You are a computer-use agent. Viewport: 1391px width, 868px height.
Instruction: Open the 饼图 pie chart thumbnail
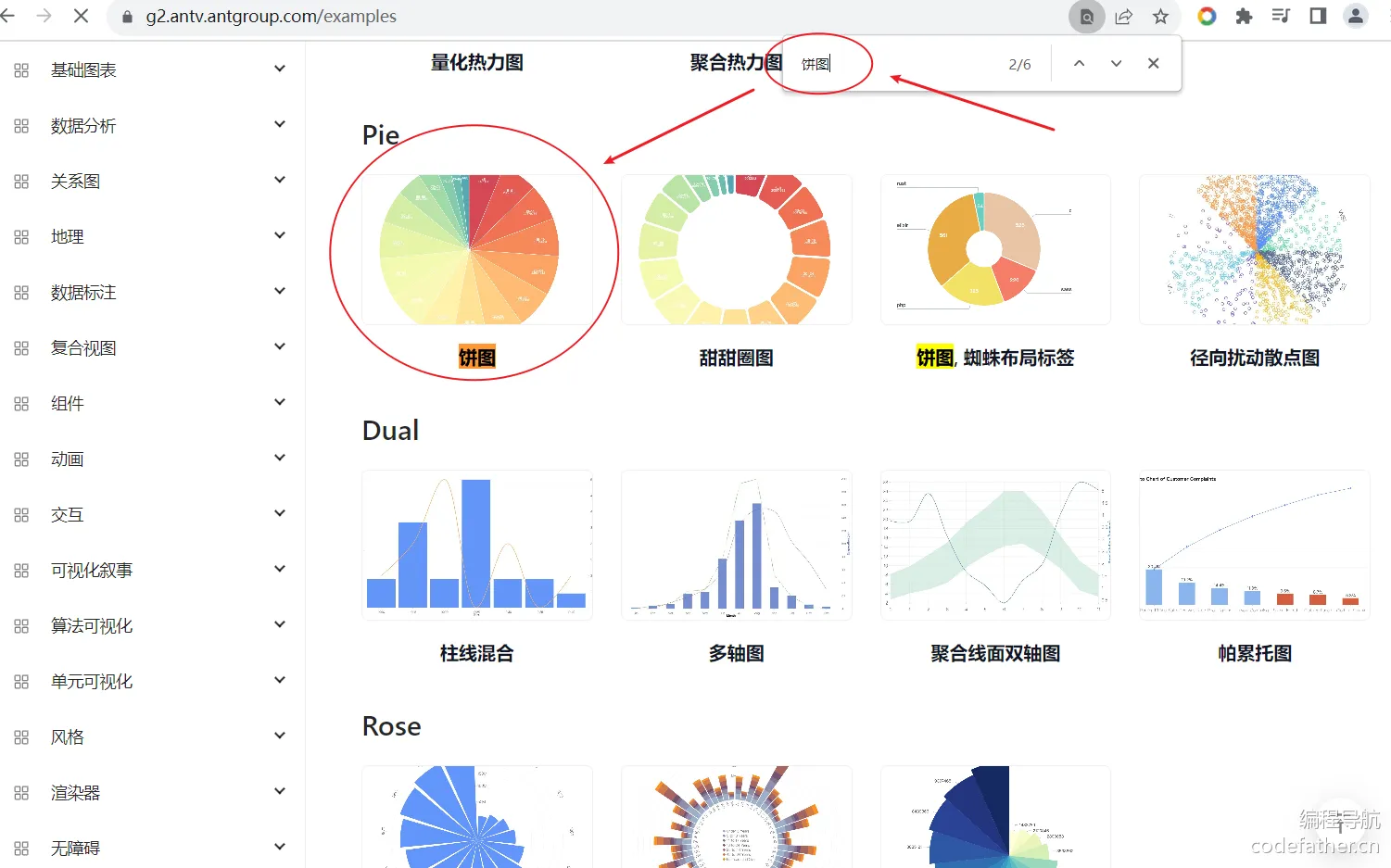click(x=477, y=249)
